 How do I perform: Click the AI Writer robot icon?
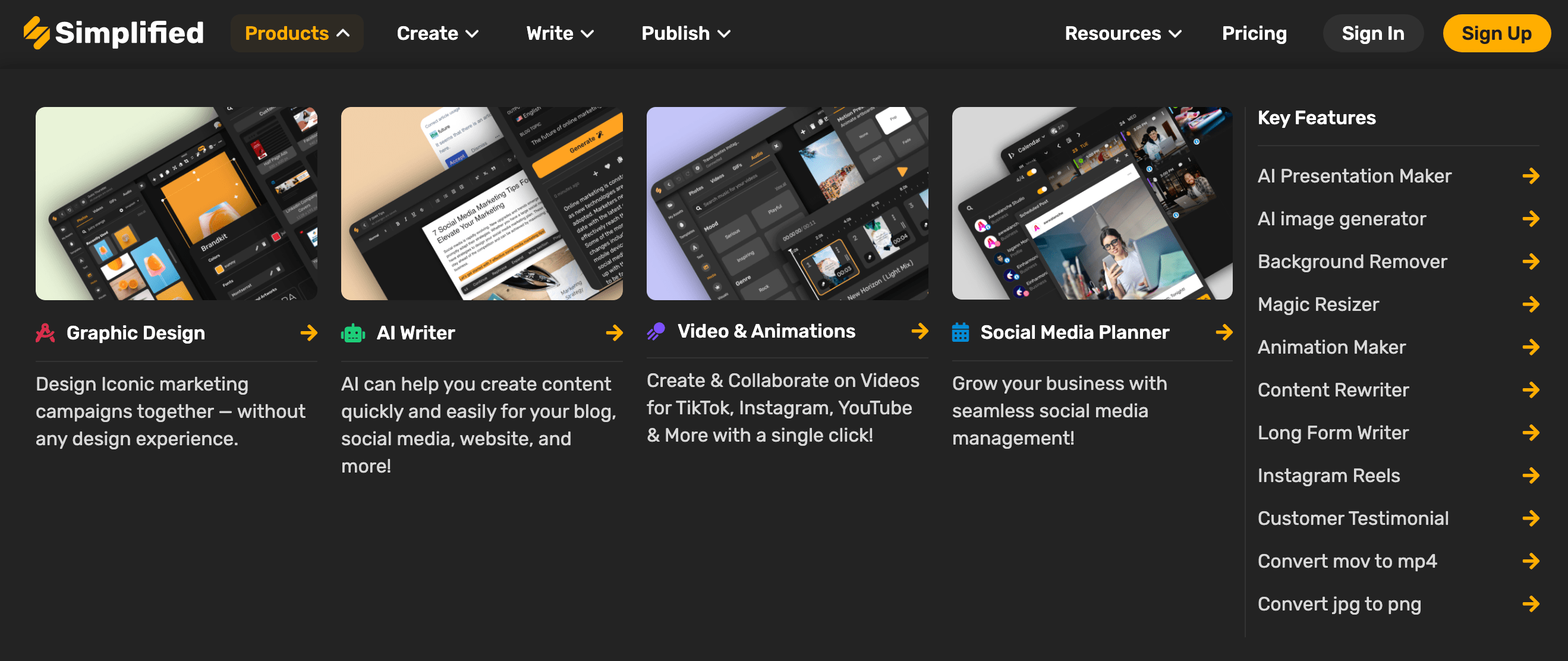point(353,333)
